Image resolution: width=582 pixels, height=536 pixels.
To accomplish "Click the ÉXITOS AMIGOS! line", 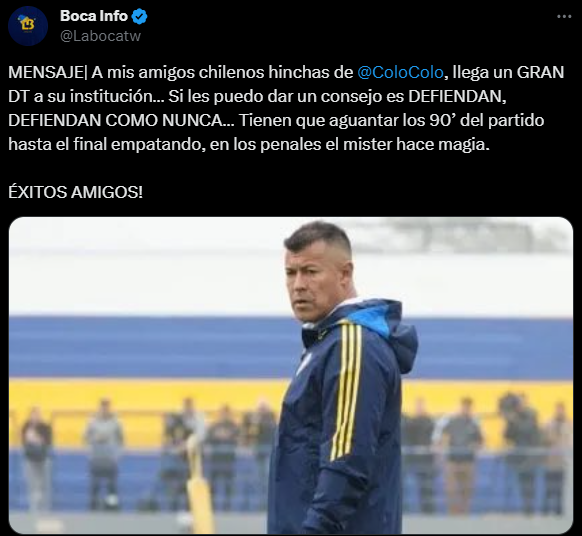I will tap(75, 192).
